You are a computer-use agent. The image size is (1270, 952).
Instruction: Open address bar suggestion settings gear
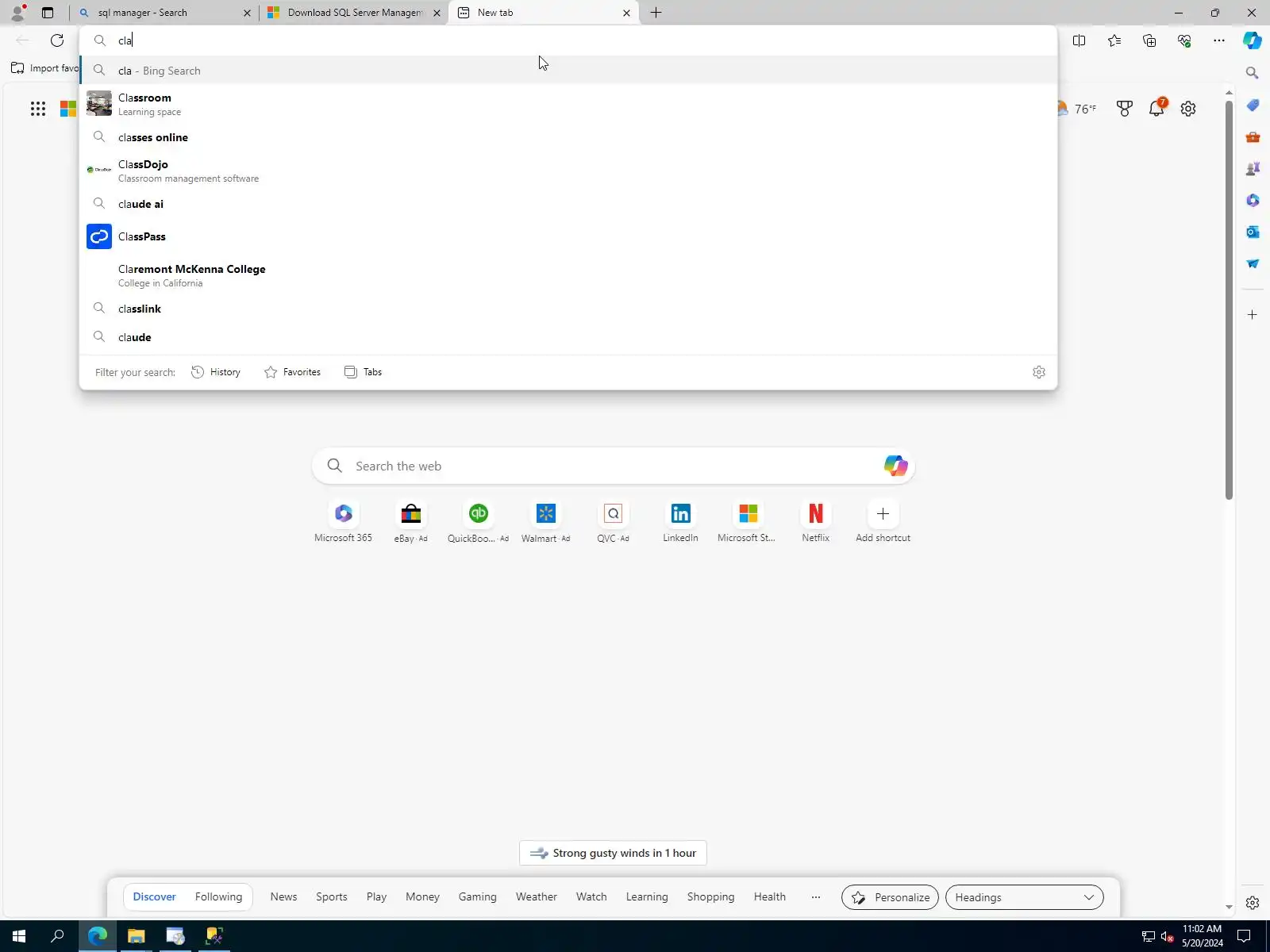tap(1039, 372)
